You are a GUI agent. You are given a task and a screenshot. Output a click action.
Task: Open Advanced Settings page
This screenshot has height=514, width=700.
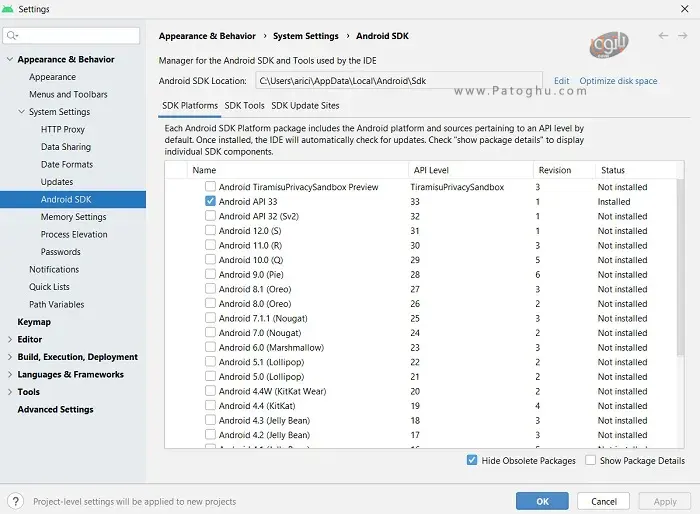point(55,409)
